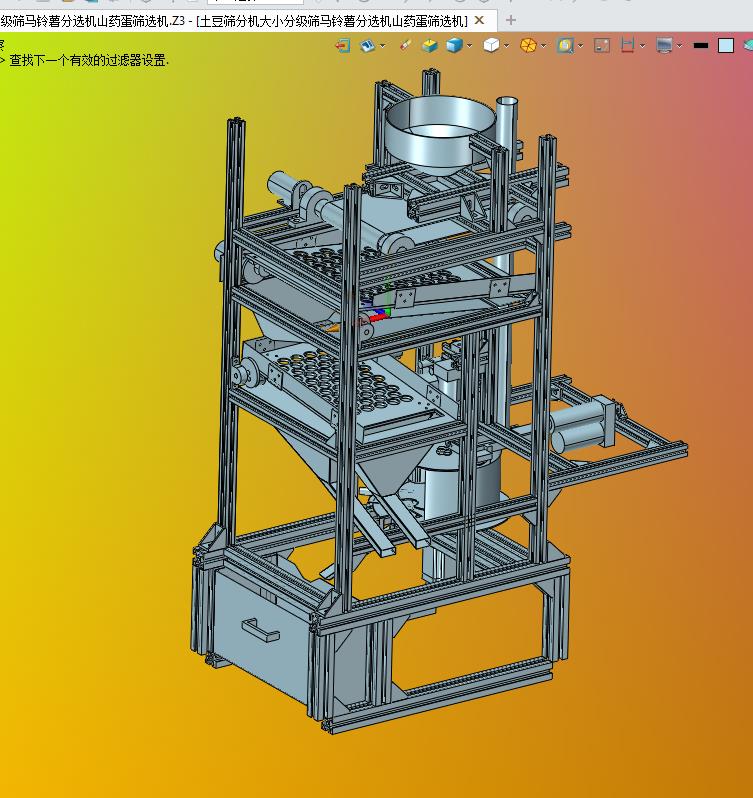Click the dimension measurement icon
Viewport: 753px width, 798px height.
(x=627, y=45)
